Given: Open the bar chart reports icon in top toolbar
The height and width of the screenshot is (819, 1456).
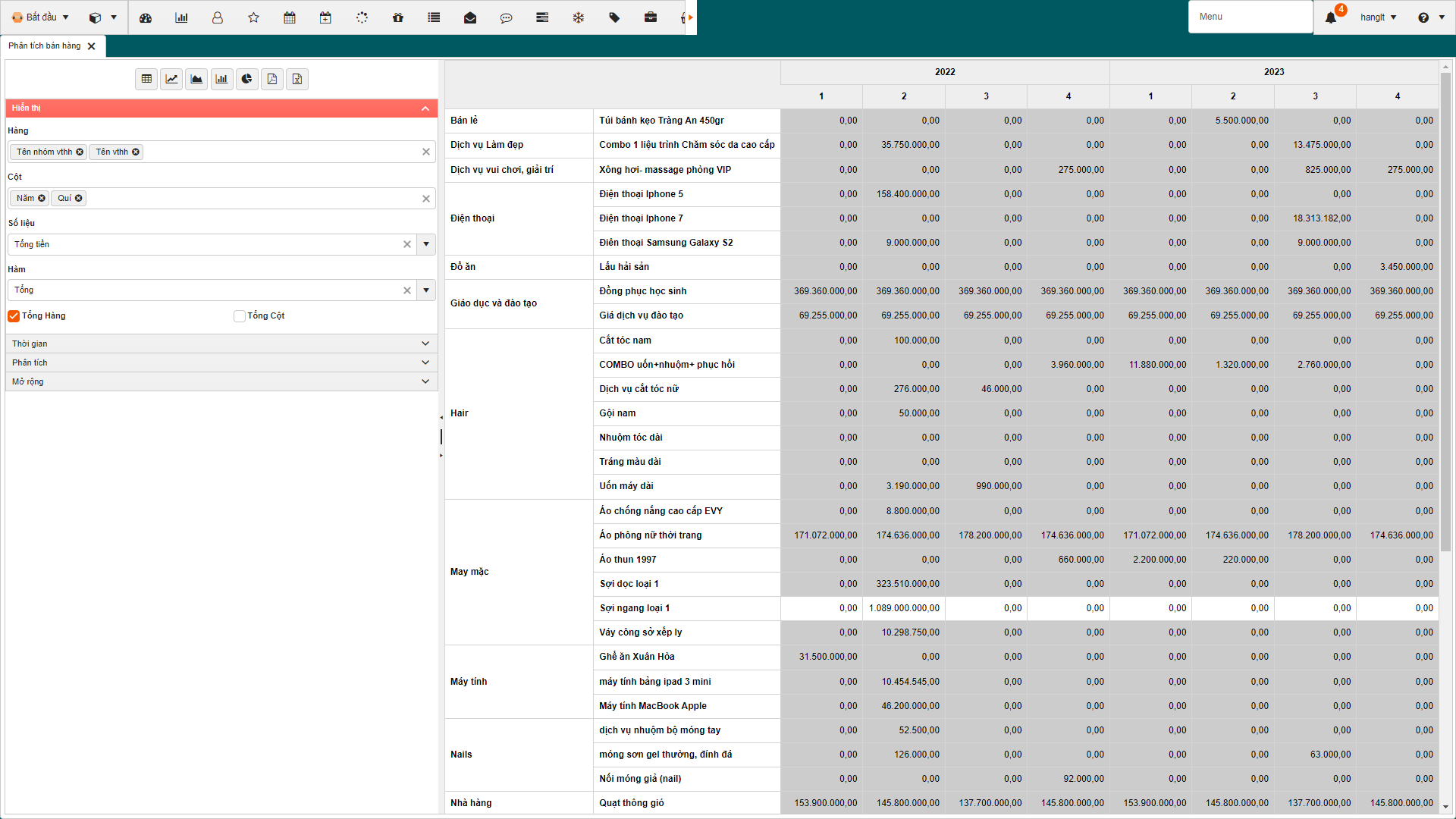Looking at the screenshot, I should (181, 17).
